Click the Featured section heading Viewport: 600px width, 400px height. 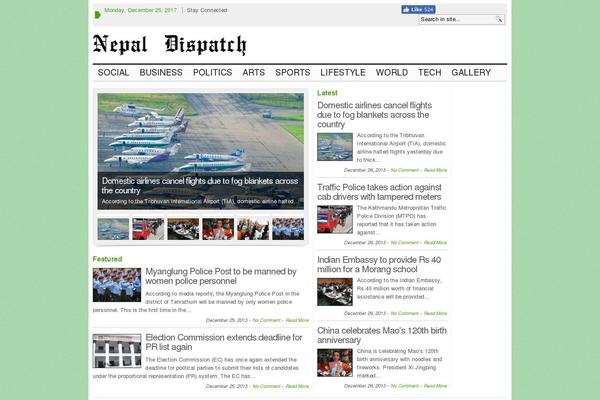(x=107, y=259)
